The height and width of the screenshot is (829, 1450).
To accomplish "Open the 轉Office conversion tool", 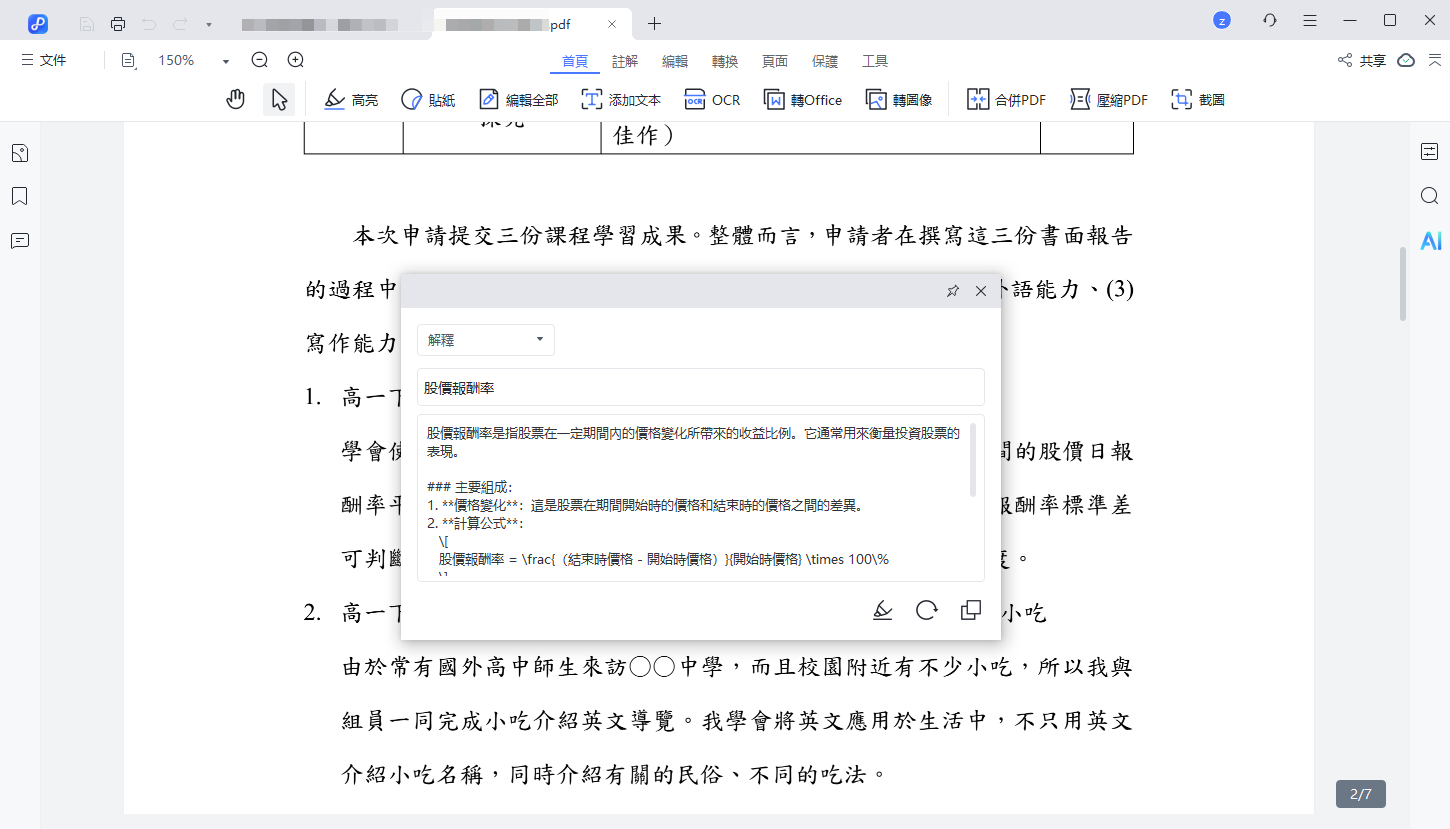I will pyautogui.click(x=803, y=99).
